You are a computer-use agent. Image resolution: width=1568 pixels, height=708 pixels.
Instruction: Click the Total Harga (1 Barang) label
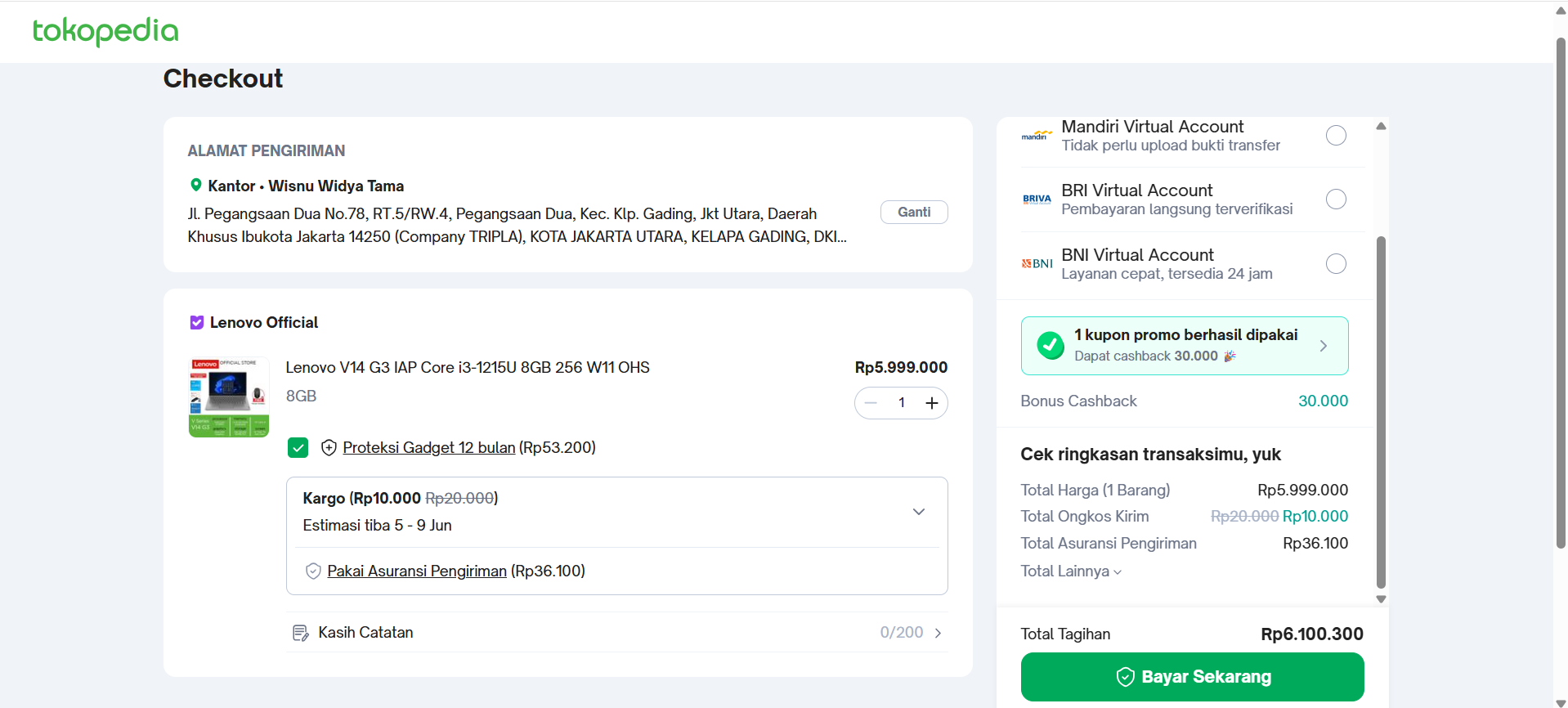[1095, 491]
